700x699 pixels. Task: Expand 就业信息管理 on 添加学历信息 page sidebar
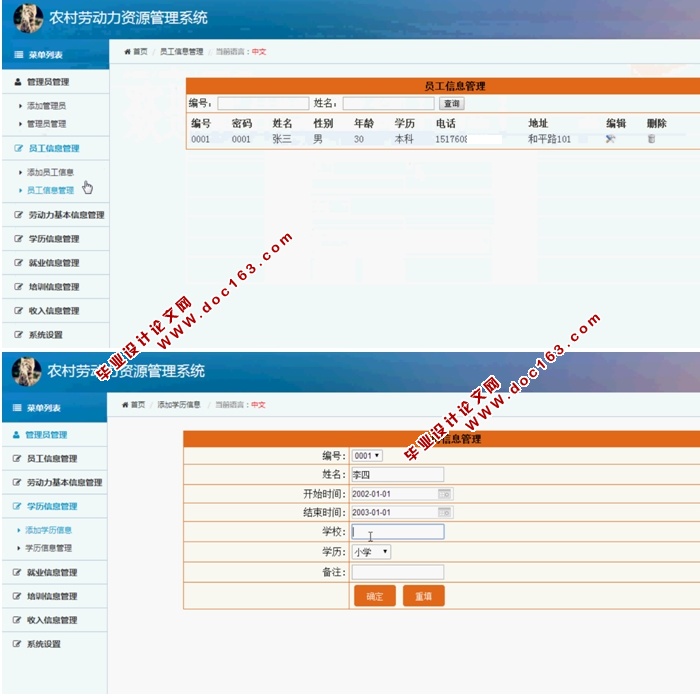(52, 572)
